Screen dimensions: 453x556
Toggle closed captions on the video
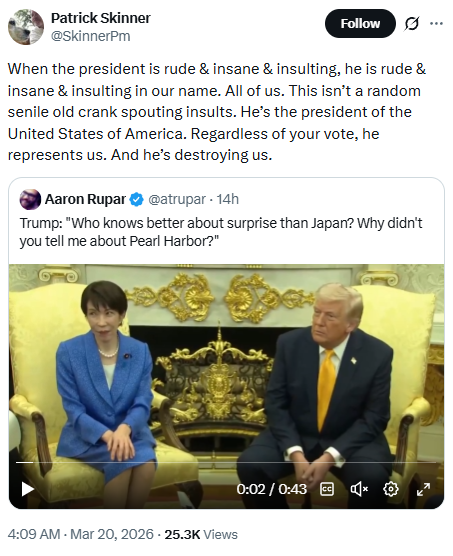click(x=327, y=489)
